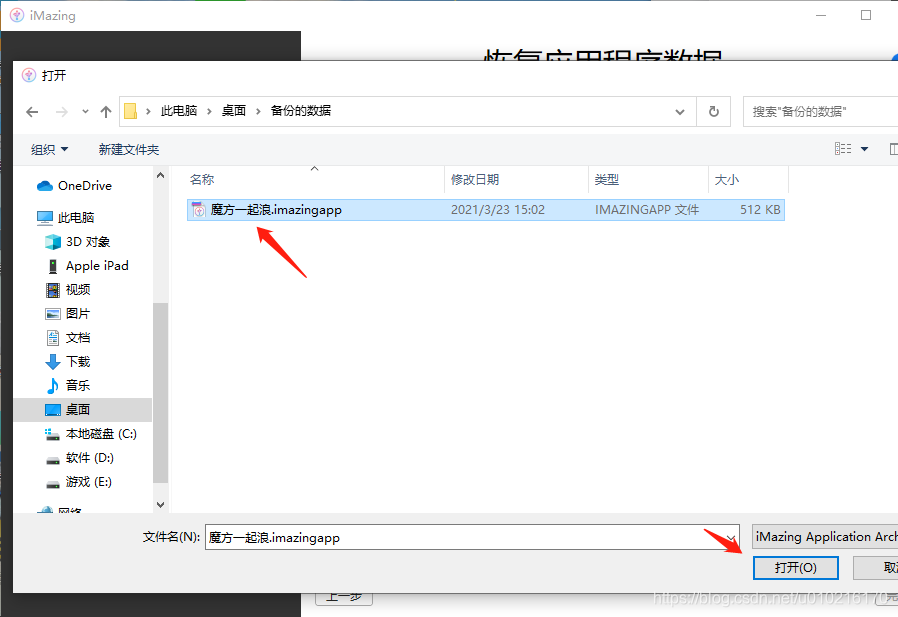The width and height of the screenshot is (898, 617).
Task: Open 游戏 (E:) drive
Action: coord(89,482)
